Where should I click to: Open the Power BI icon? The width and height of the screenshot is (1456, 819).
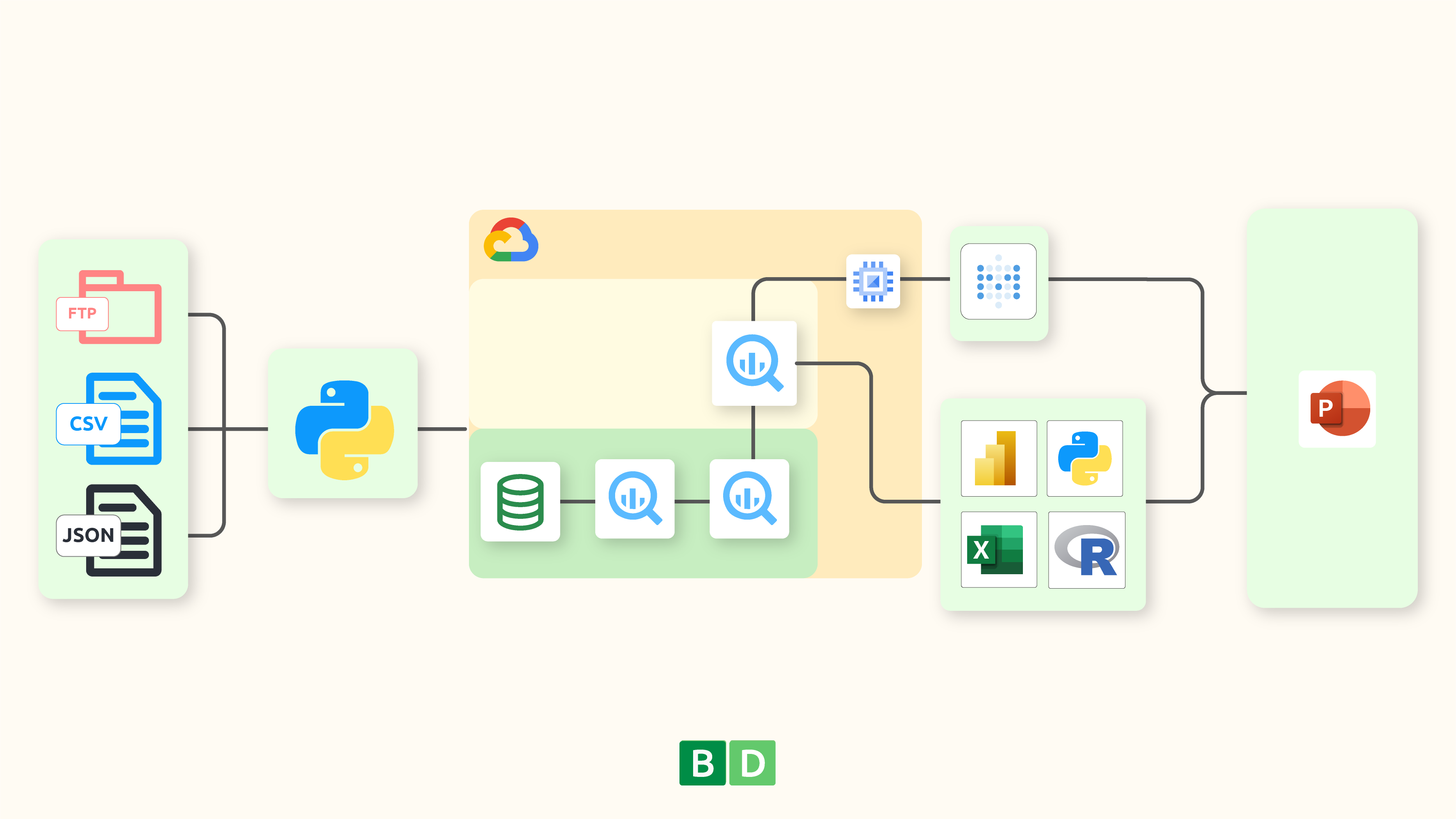(999, 458)
